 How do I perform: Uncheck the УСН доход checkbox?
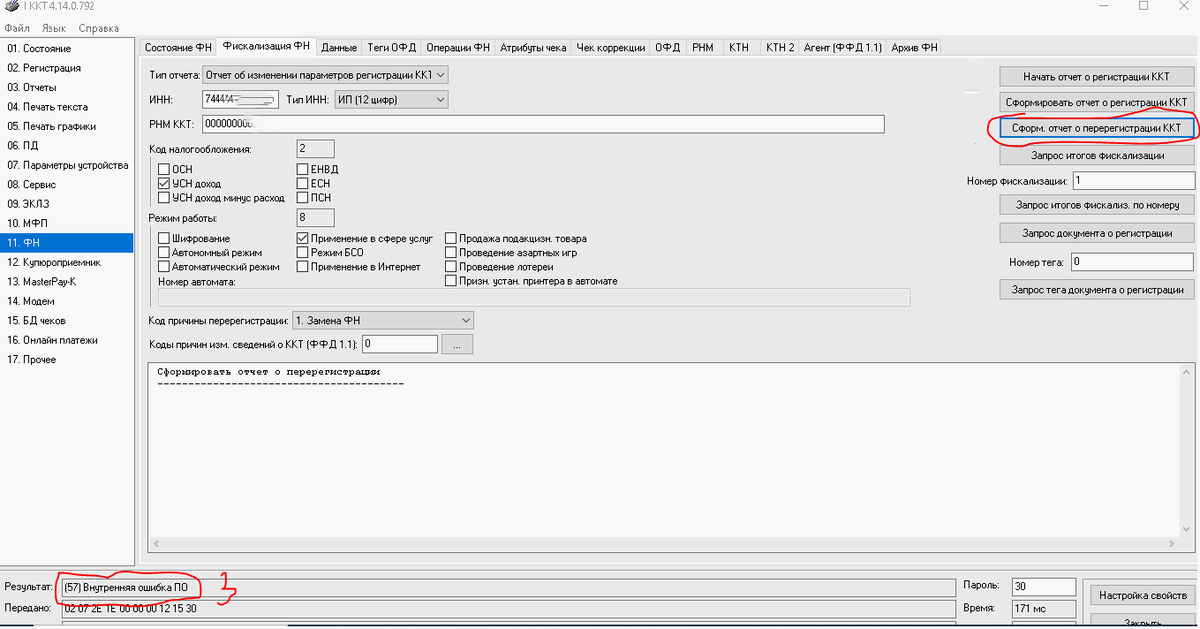pyautogui.click(x=164, y=184)
